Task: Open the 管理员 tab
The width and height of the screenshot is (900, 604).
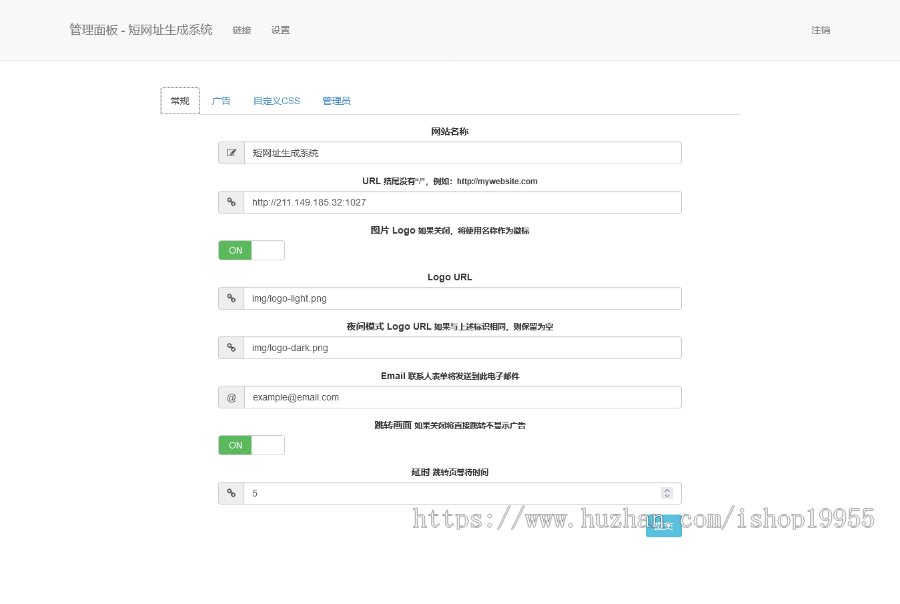Action: coord(336,101)
